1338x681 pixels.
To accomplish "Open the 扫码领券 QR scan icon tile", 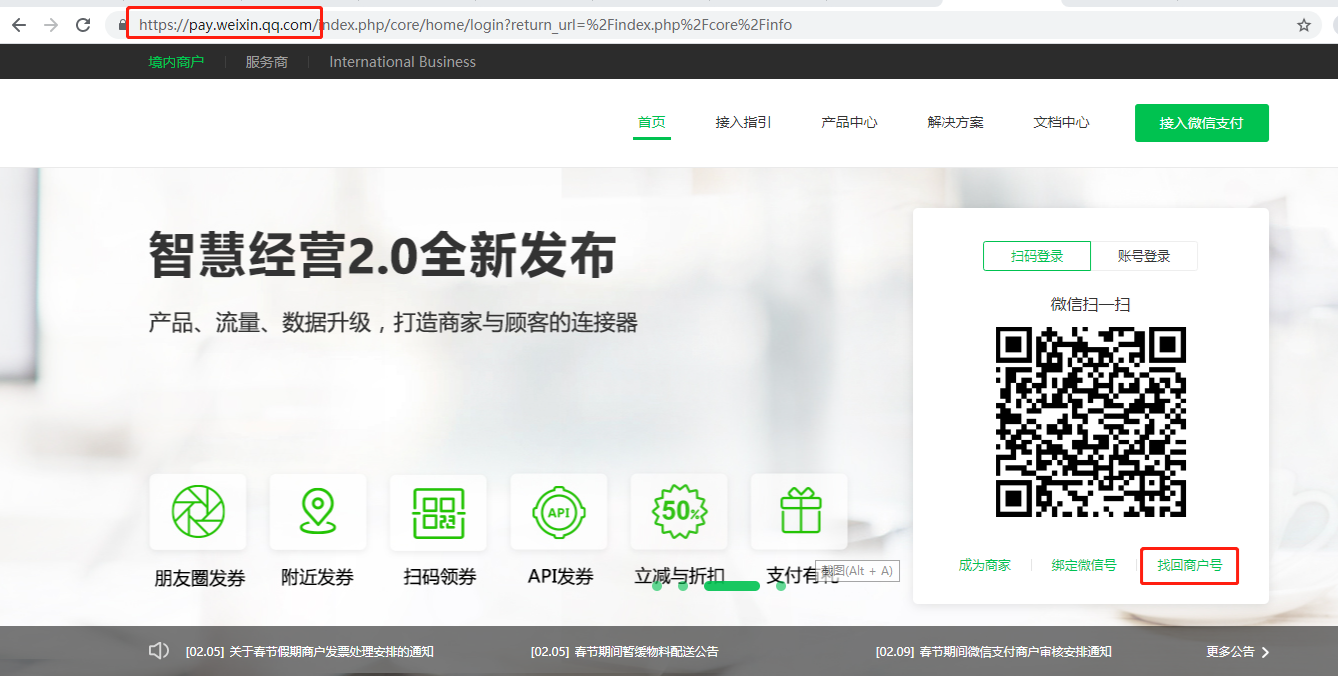I will click(438, 512).
